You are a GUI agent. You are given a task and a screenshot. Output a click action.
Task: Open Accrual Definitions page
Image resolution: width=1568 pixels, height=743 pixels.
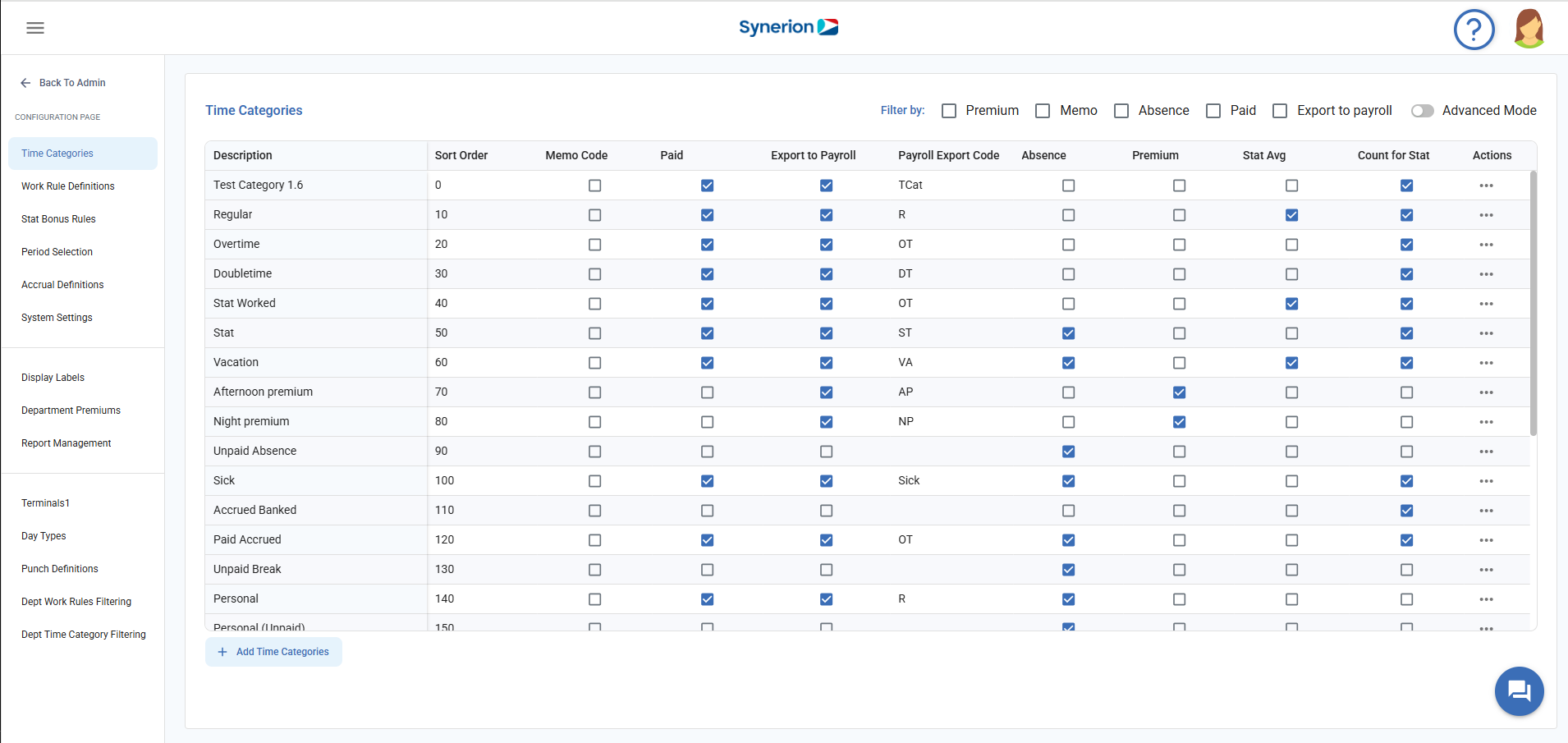click(x=62, y=285)
